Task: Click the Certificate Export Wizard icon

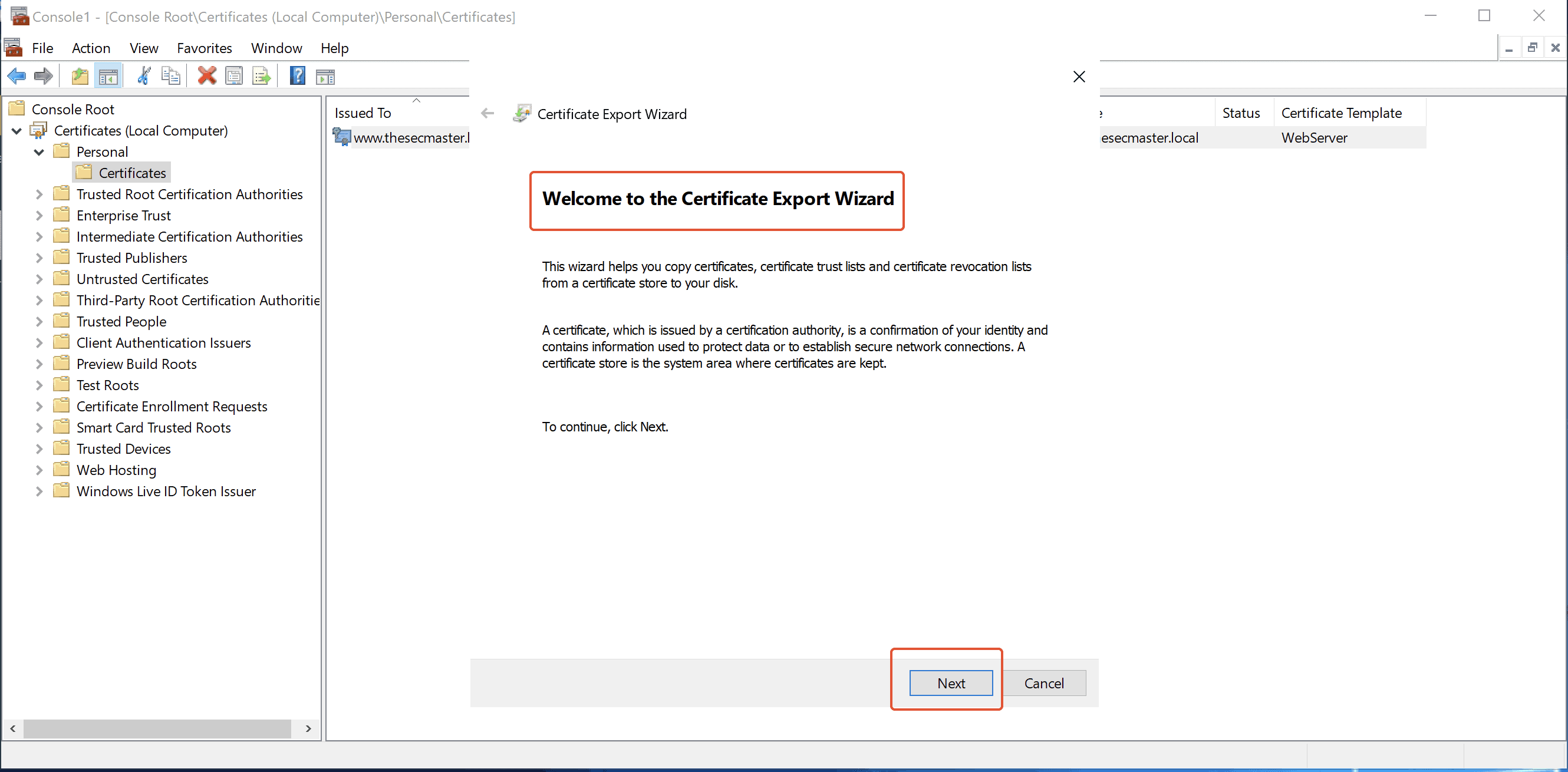Action: (x=522, y=114)
